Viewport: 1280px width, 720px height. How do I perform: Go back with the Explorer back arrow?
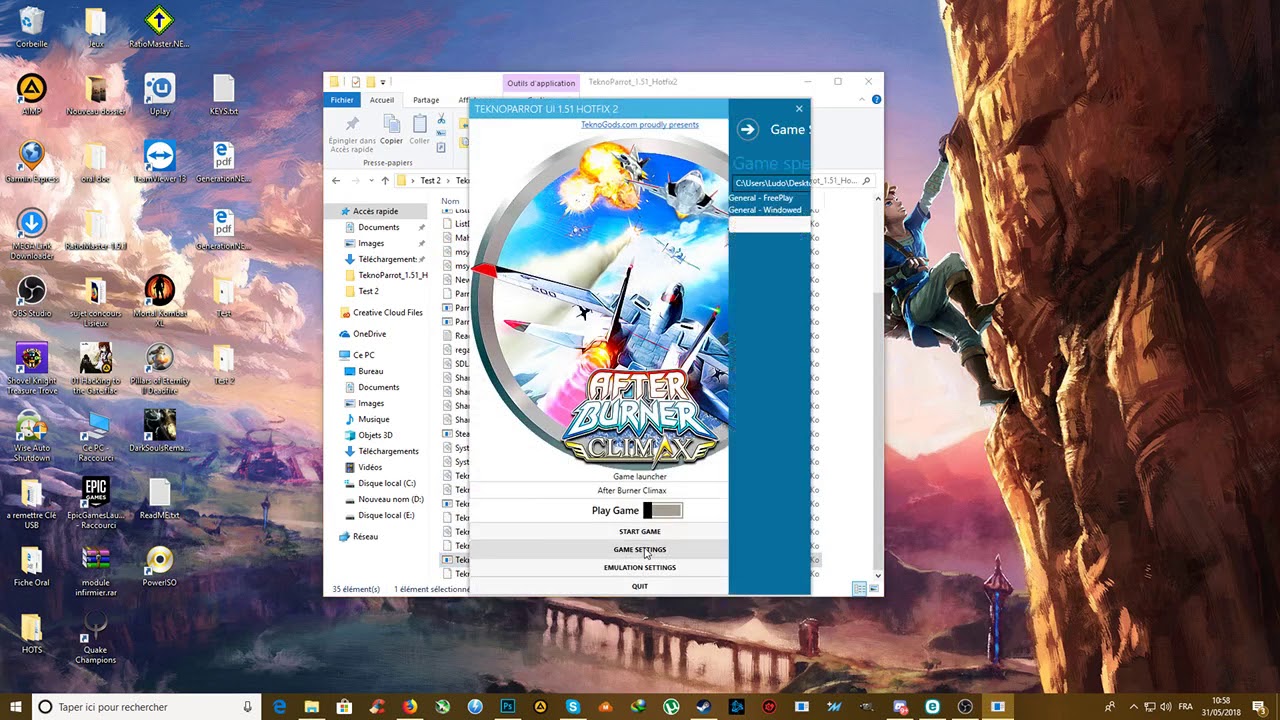(336, 181)
